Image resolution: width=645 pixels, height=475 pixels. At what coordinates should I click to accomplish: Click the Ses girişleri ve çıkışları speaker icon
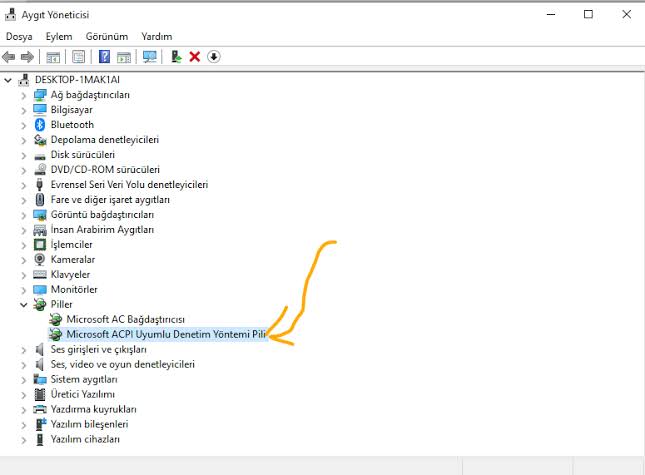[x=39, y=350]
